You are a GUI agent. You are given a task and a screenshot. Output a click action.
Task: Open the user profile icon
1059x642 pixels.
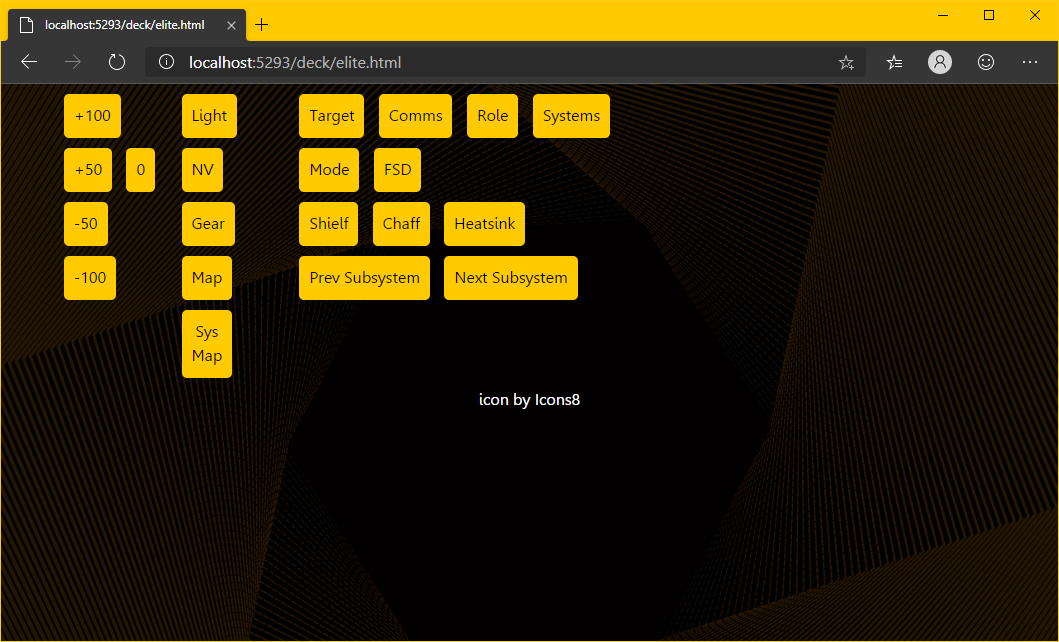coord(940,62)
